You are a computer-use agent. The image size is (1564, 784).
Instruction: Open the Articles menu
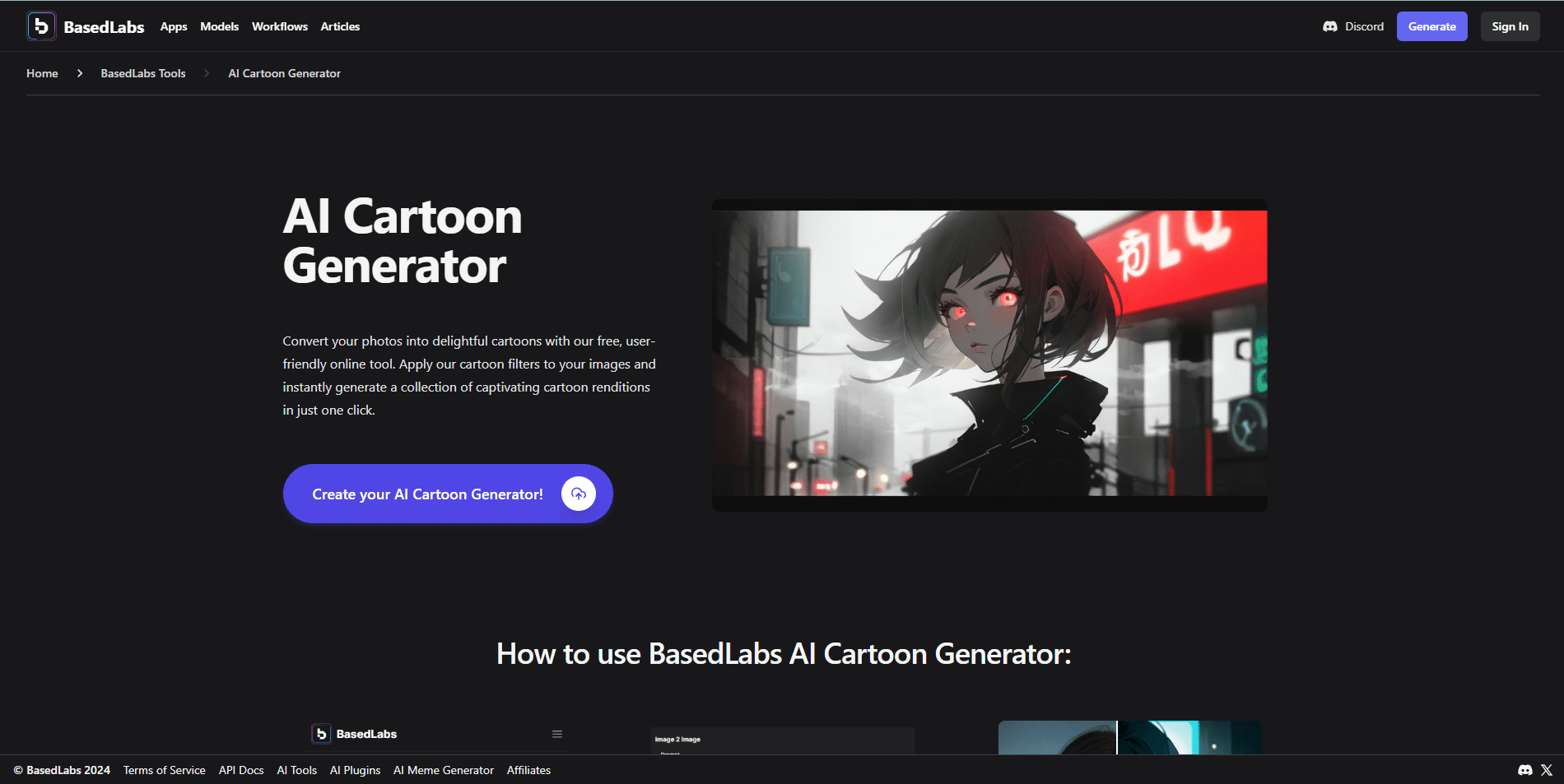pos(340,26)
